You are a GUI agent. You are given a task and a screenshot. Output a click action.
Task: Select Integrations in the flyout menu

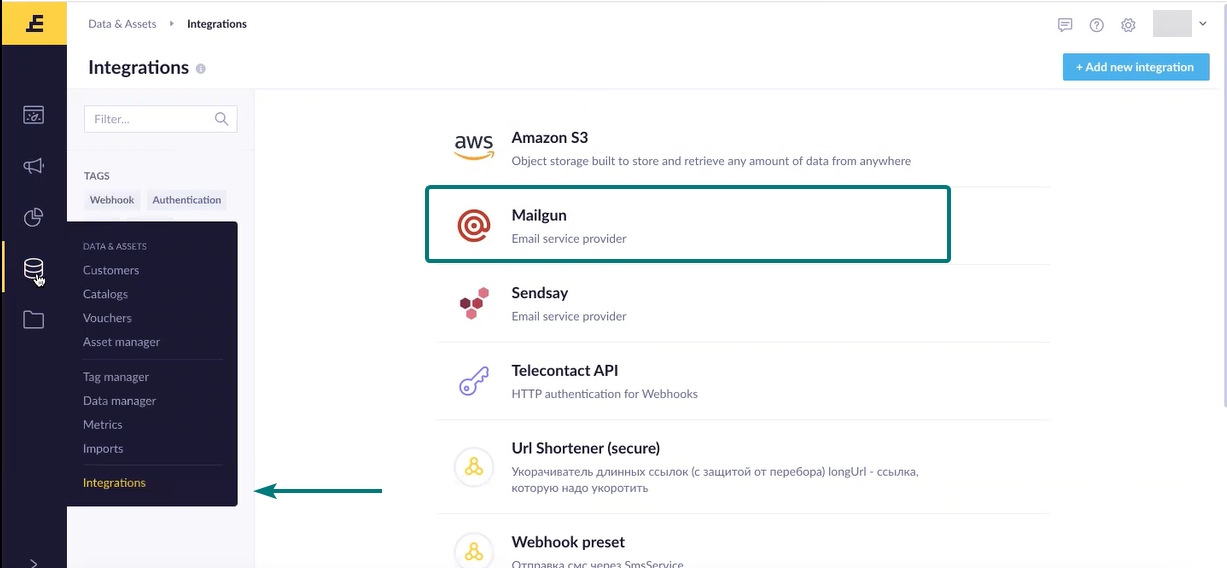(x=114, y=482)
